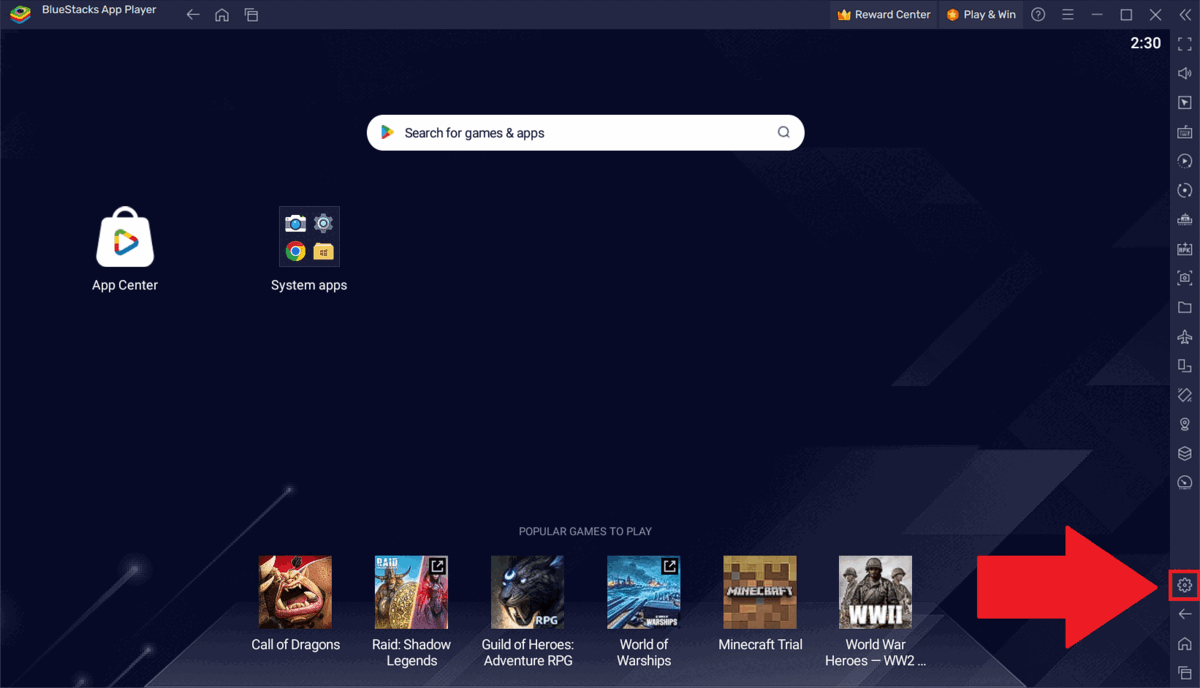Click the back arrow in the title bar
Viewport: 1200px width, 688px height.
193,15
